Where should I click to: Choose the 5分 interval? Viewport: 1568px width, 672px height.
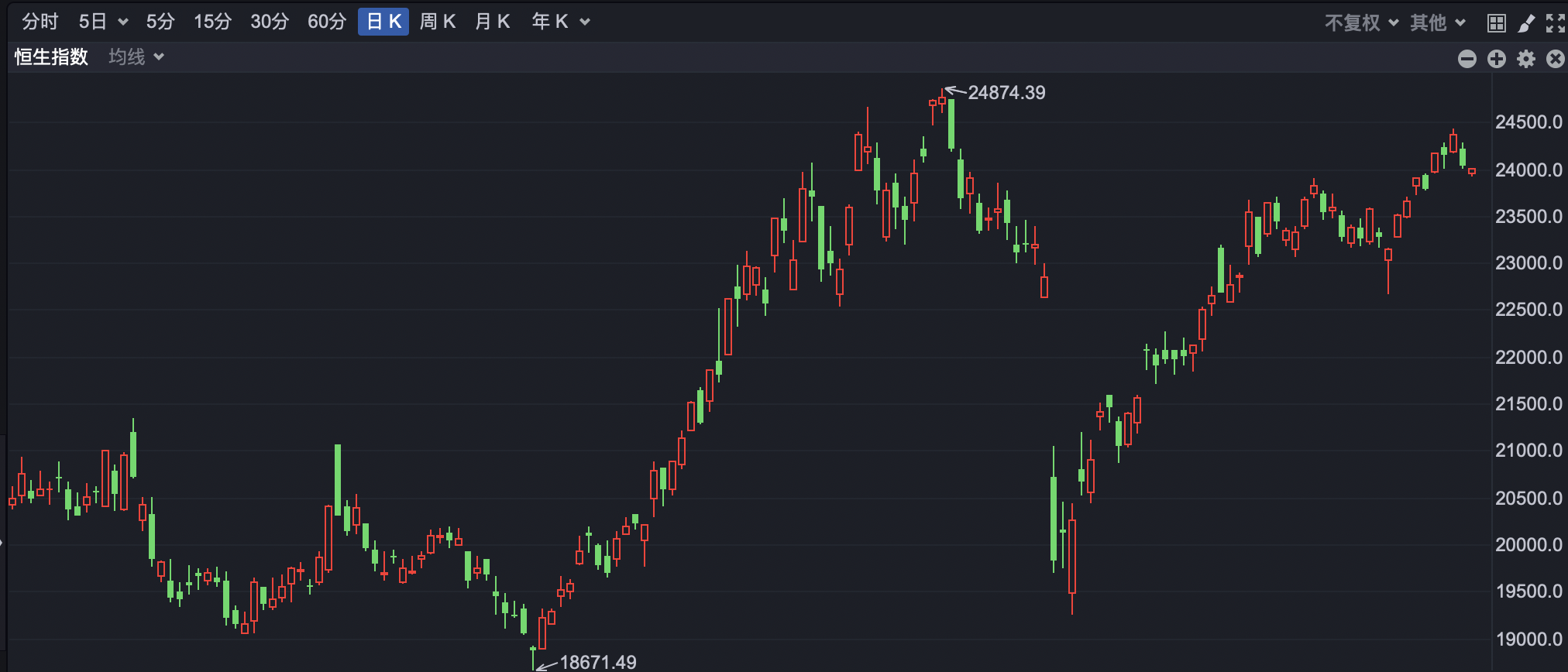click(160, 22)
